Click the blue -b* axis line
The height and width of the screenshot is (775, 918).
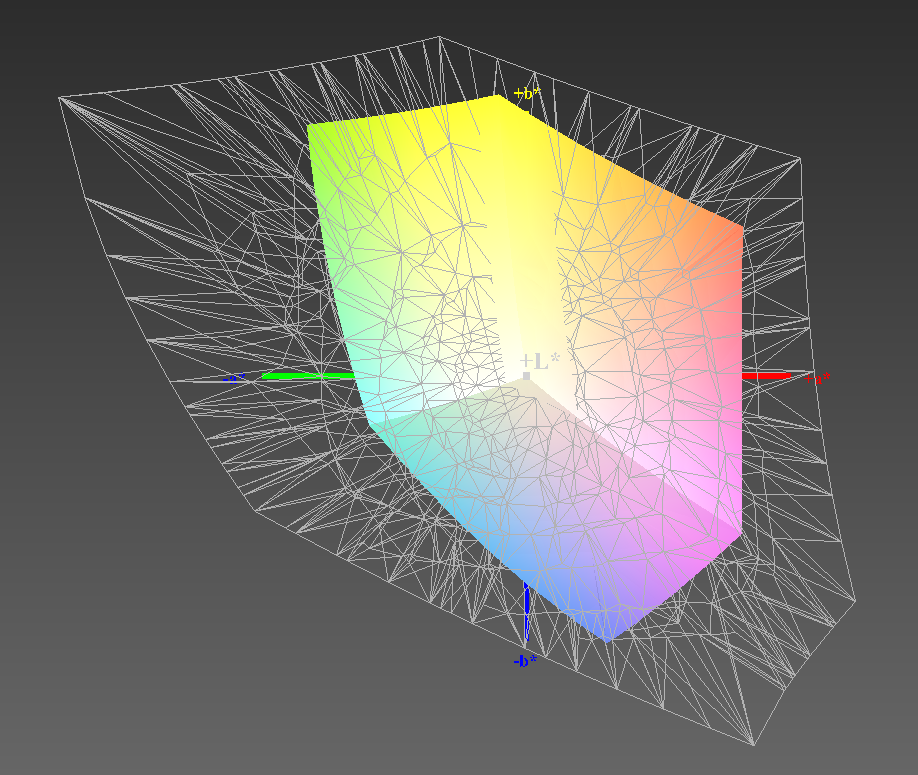pyautogui.click(x=527, y=612)
